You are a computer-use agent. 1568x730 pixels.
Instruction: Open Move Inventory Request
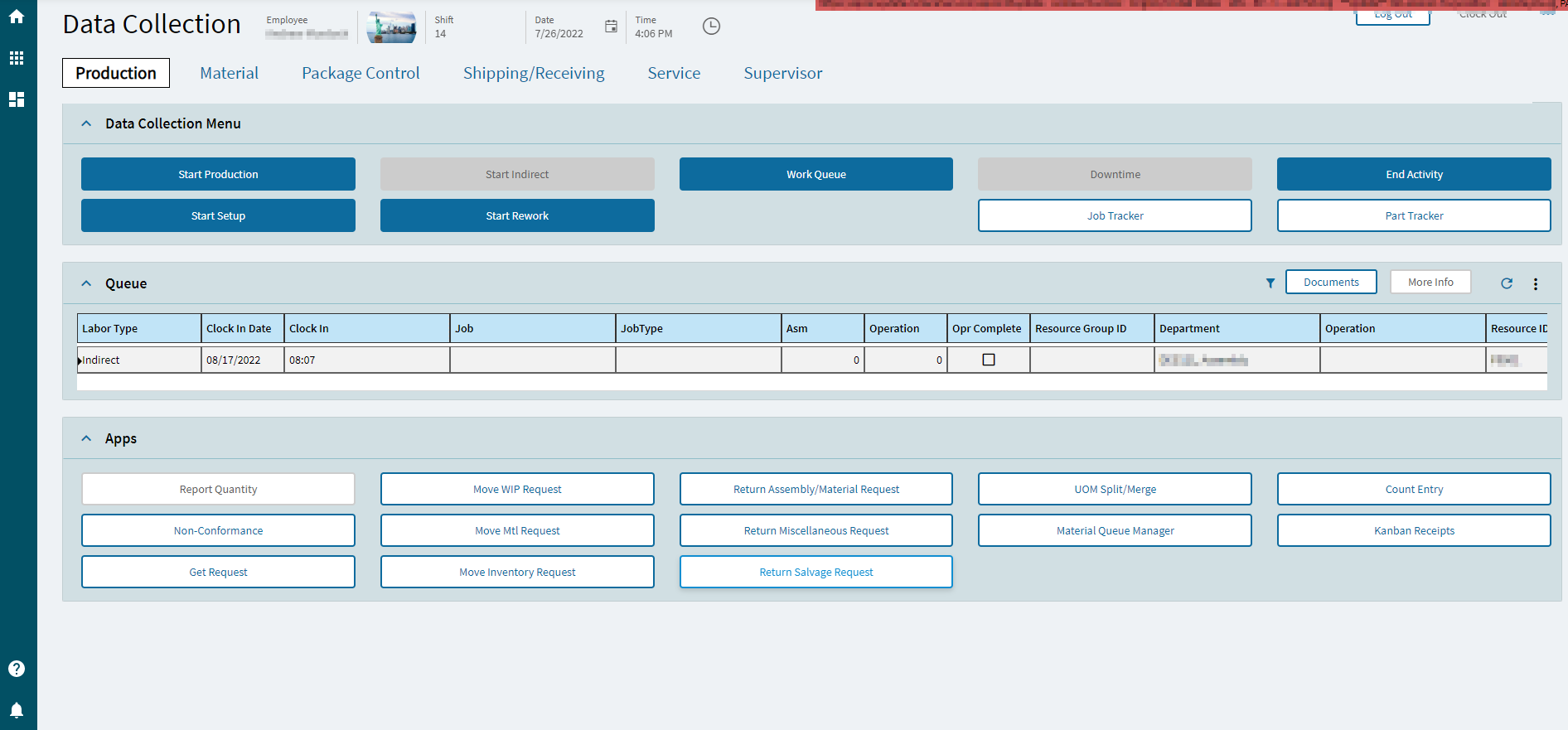pyautogui.click(x=517, y=572)
